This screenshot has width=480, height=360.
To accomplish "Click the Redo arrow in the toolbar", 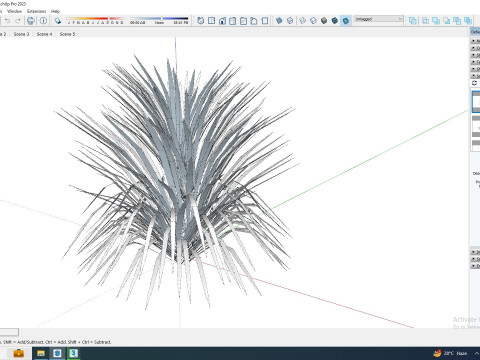I will tap(18, 21).
